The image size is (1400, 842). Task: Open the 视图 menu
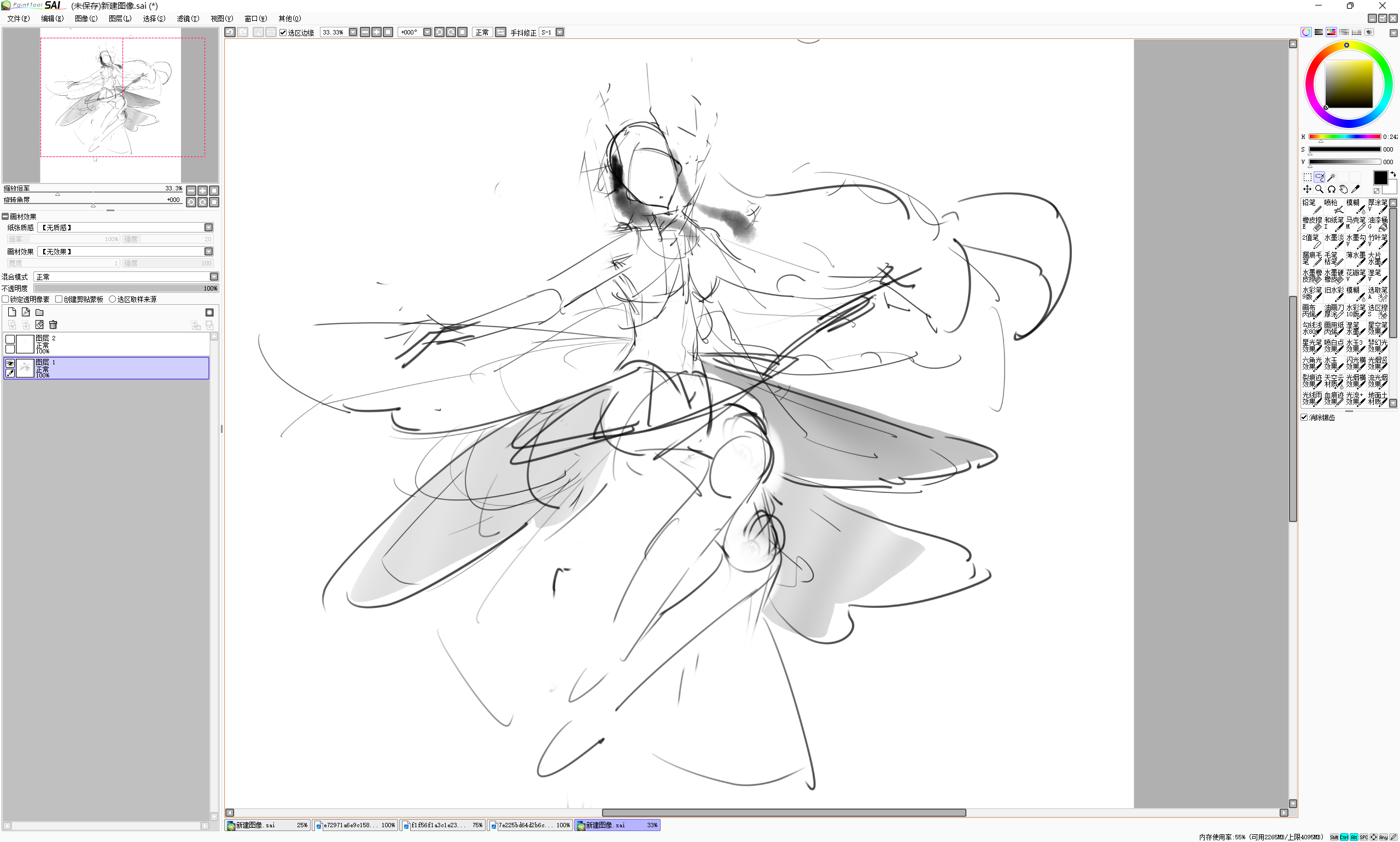(x=221, y=19)
